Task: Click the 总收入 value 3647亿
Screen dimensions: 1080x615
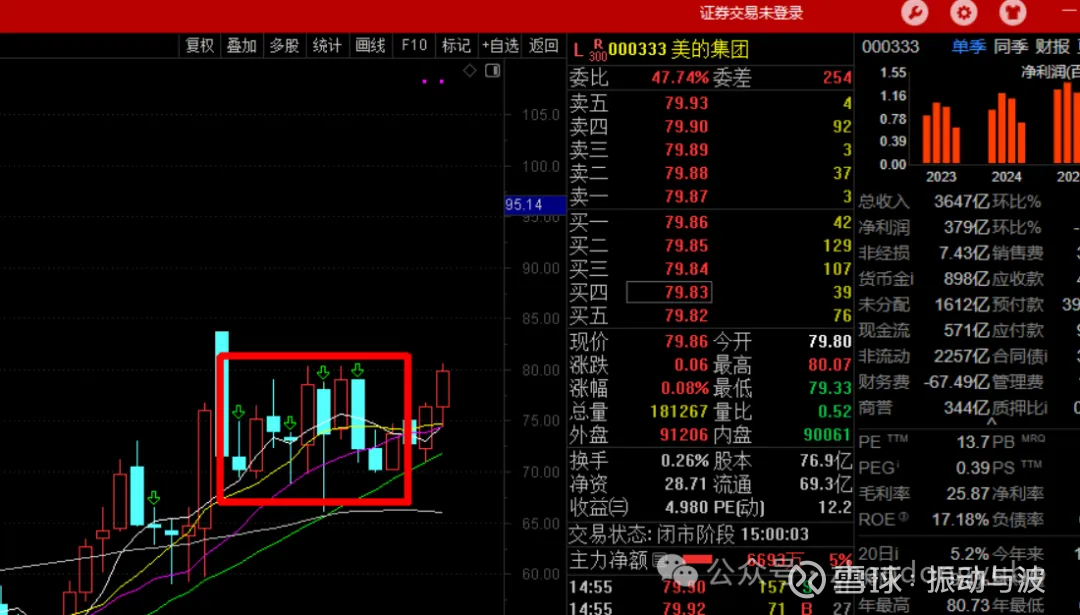Action: point(962,202)
